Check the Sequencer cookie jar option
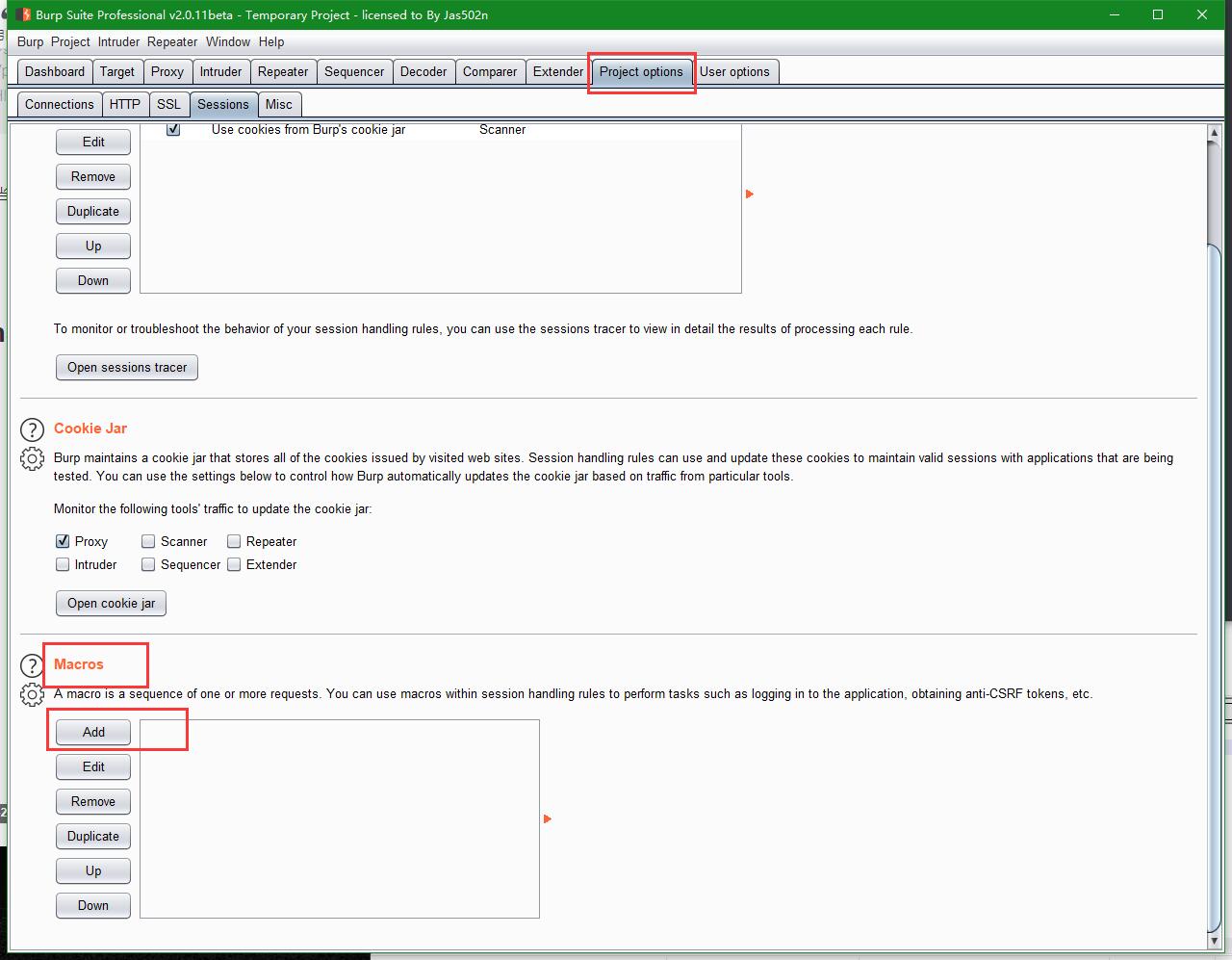The height and width of the screenshot is (960, 1232). pyautogui.click(x=148, y=564)
